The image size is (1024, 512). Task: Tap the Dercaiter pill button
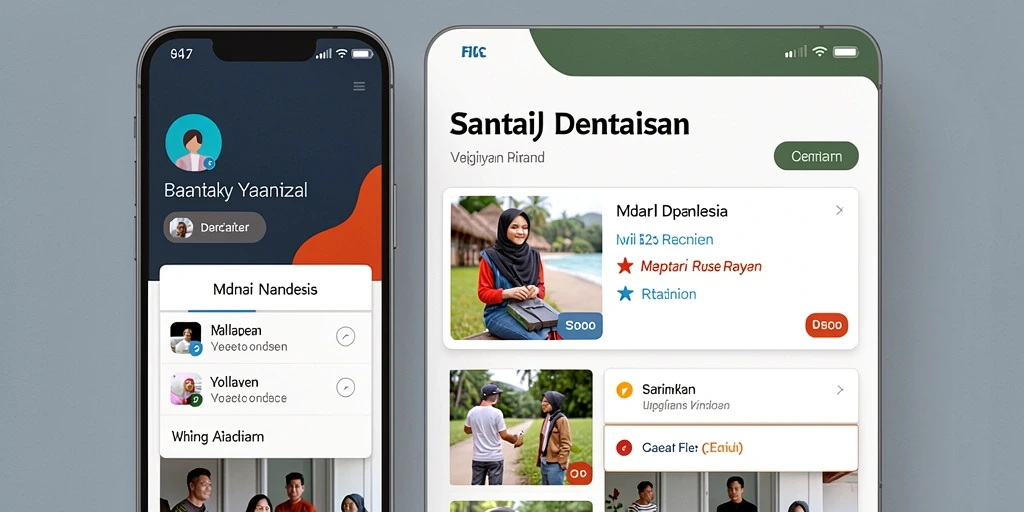click(x=214, y=227)
